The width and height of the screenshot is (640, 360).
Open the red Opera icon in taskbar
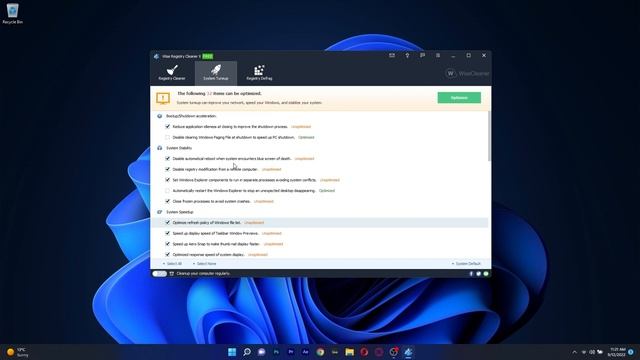364,352
